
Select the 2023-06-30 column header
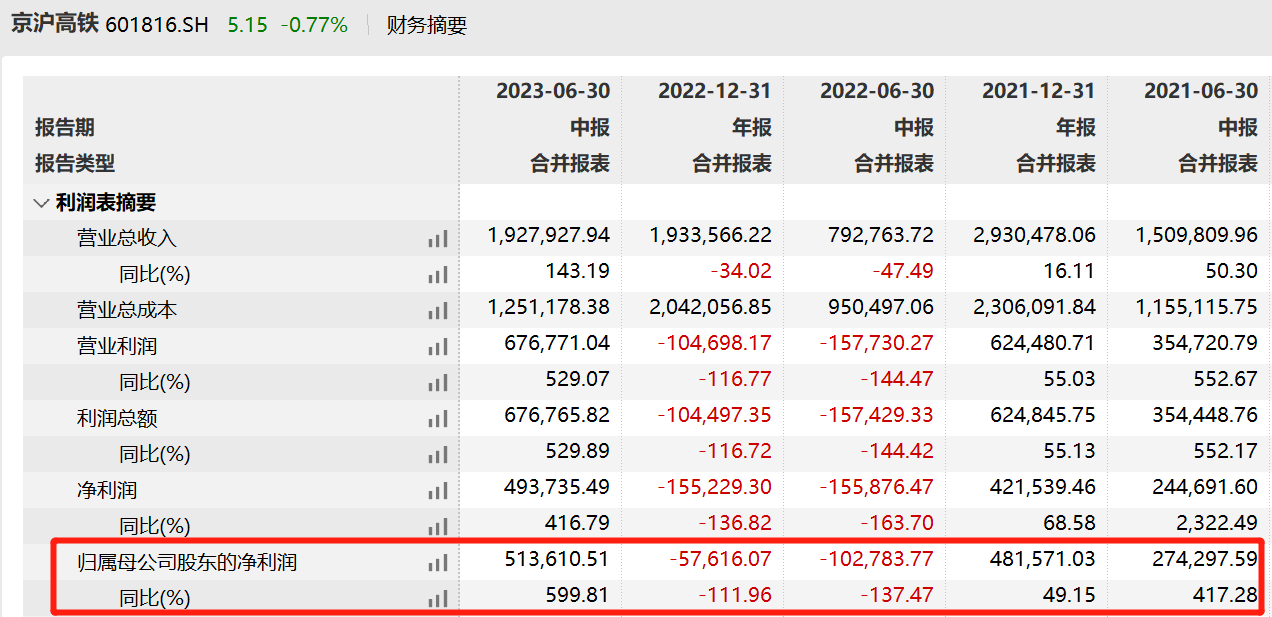[553, 91]
